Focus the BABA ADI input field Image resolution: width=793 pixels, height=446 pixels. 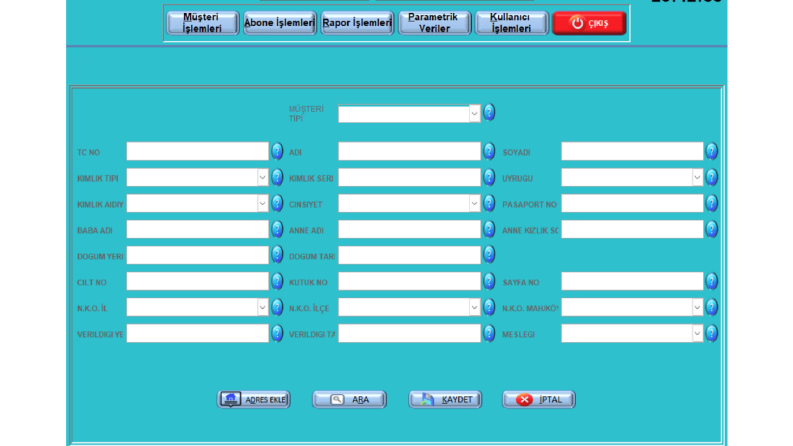pyautogui.click(x=197, y=230)
